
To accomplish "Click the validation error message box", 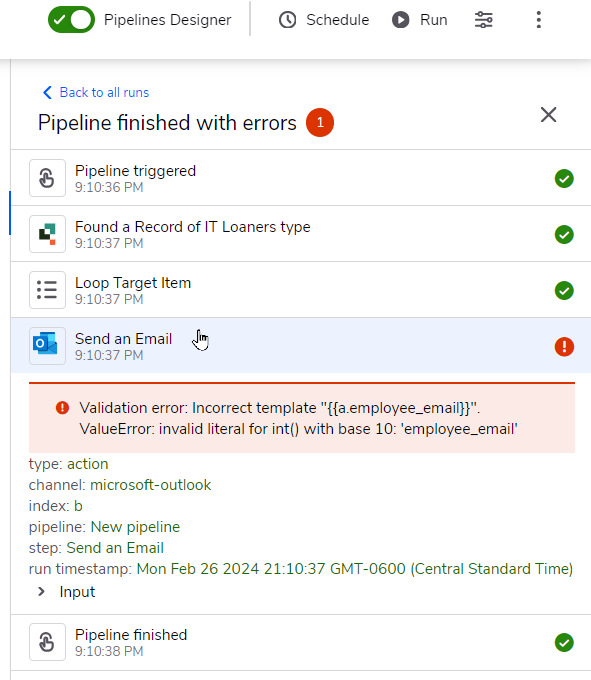I will [x=302, y=418].
